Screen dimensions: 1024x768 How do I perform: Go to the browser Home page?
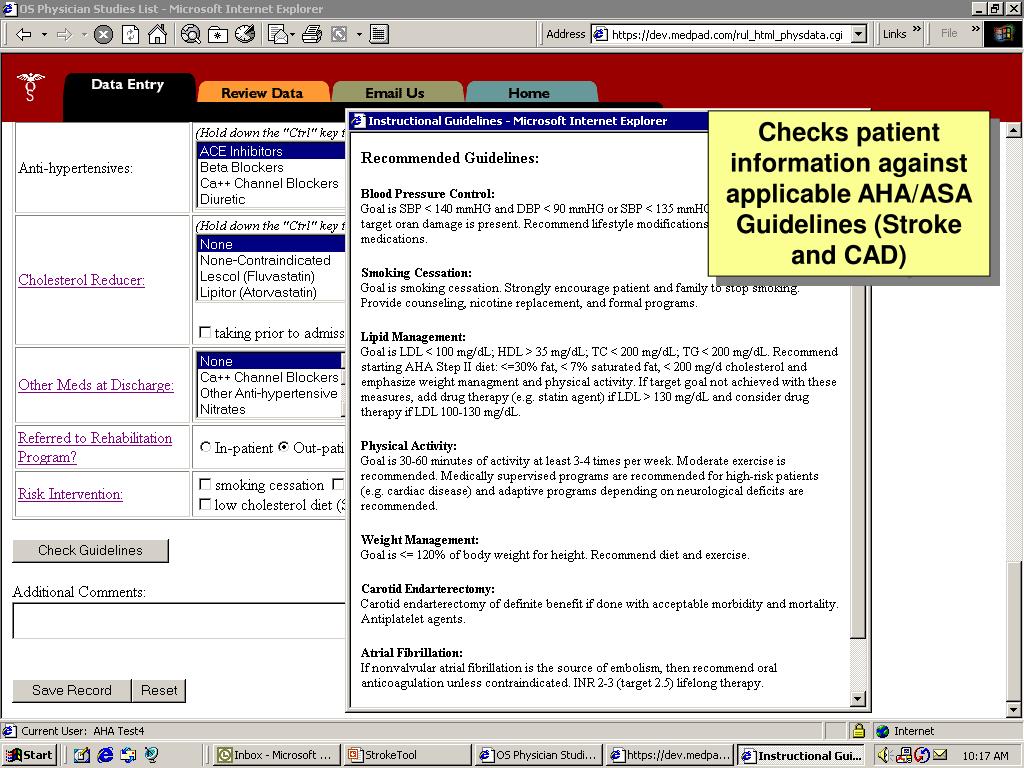tap(157, 34)
